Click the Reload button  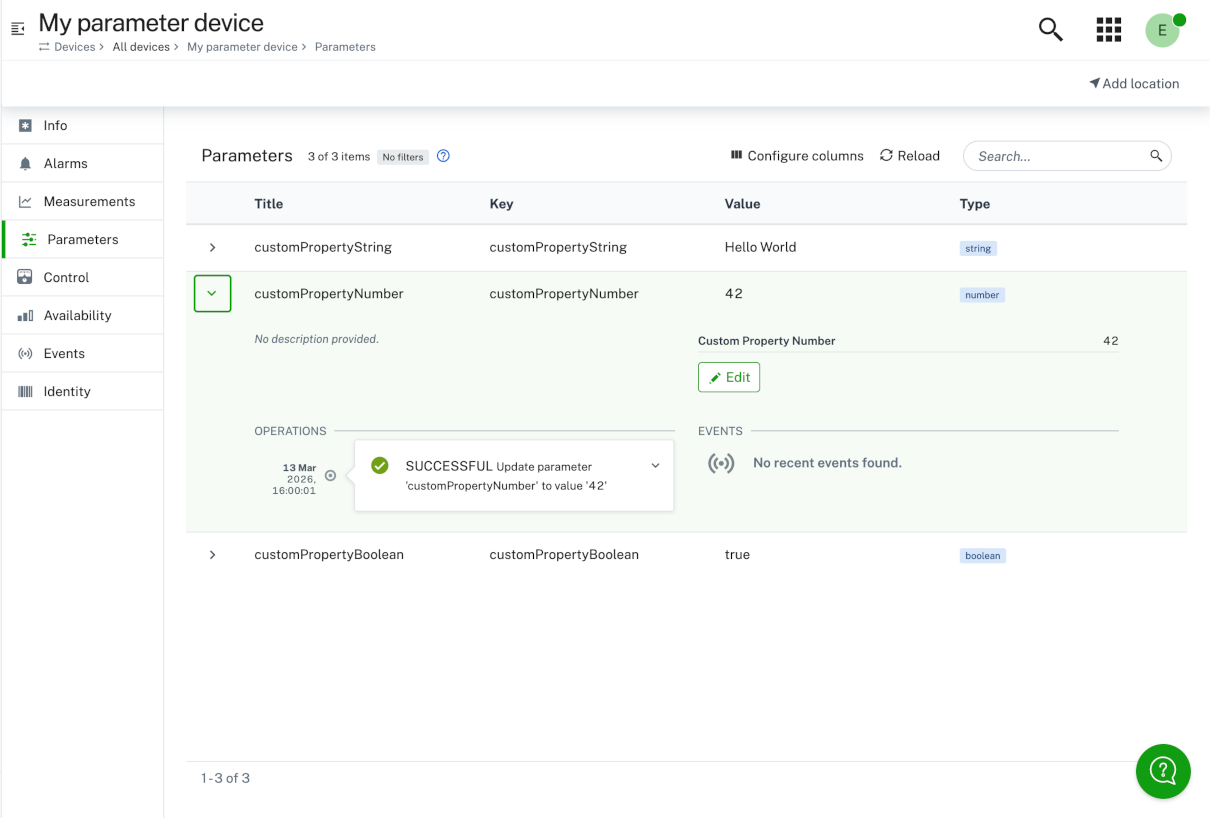910,156
